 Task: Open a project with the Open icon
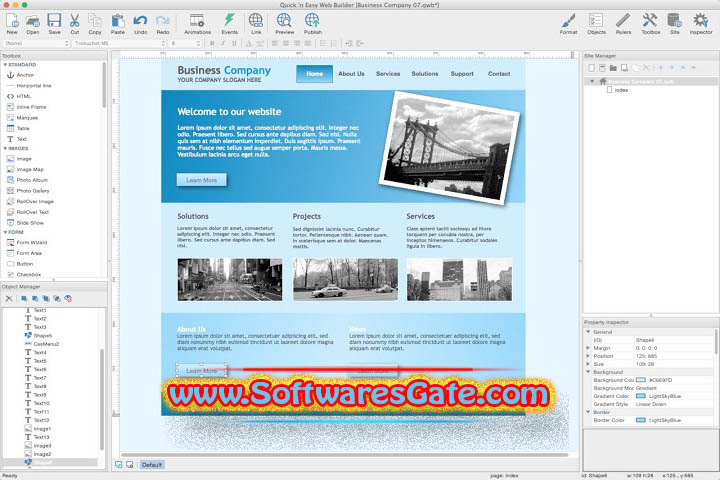[33, 23]
